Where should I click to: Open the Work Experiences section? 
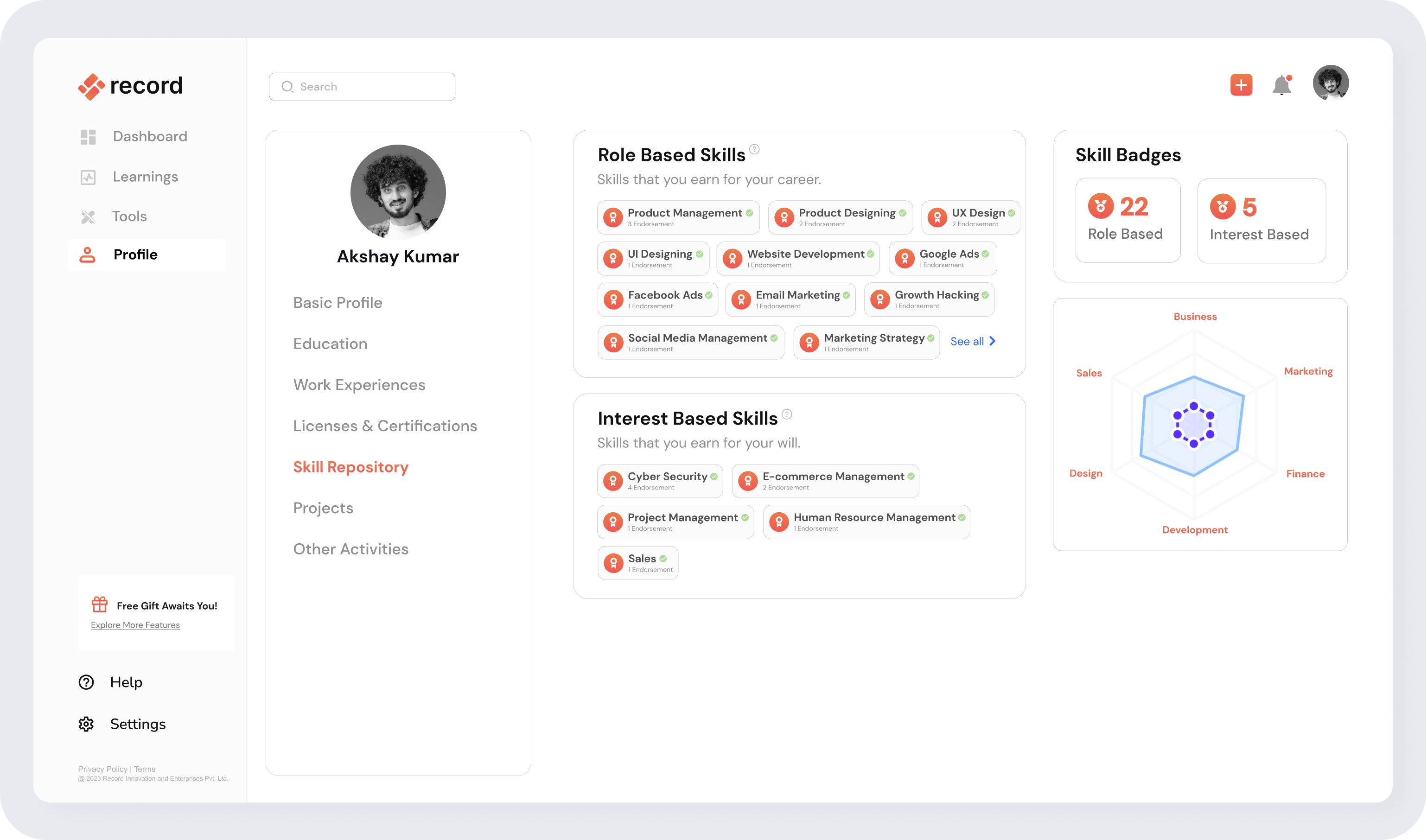(359, 385)
